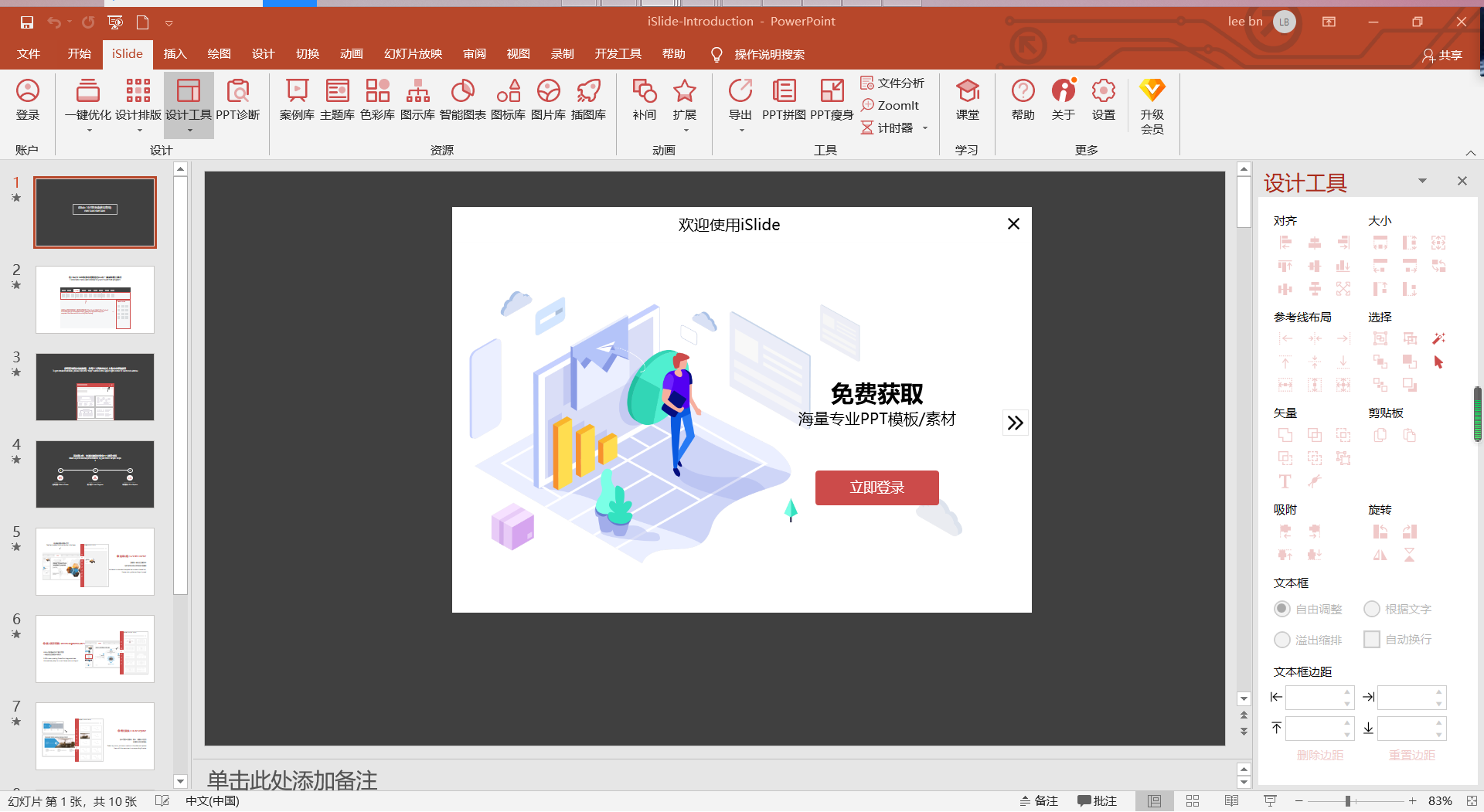This screenshot has width=1484, height=812.
Task: Open the PPT瘦身 tool
Action: [x=832, y=100]
